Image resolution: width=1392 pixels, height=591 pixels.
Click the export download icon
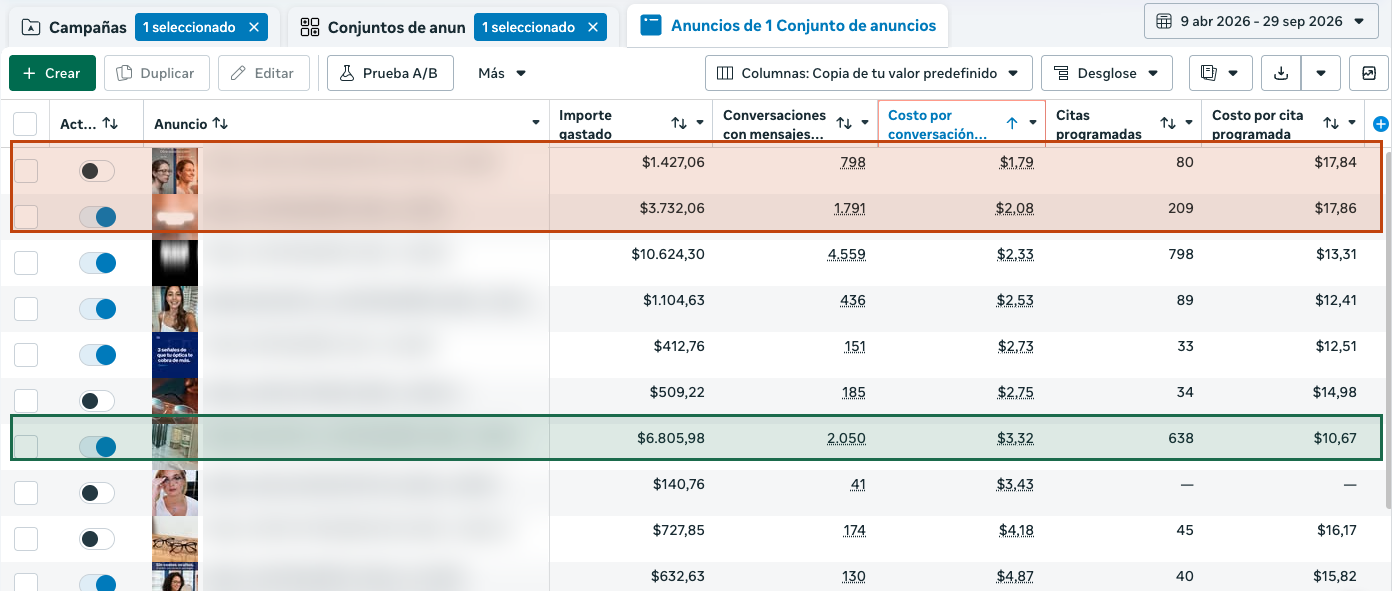coord(1281,73)
